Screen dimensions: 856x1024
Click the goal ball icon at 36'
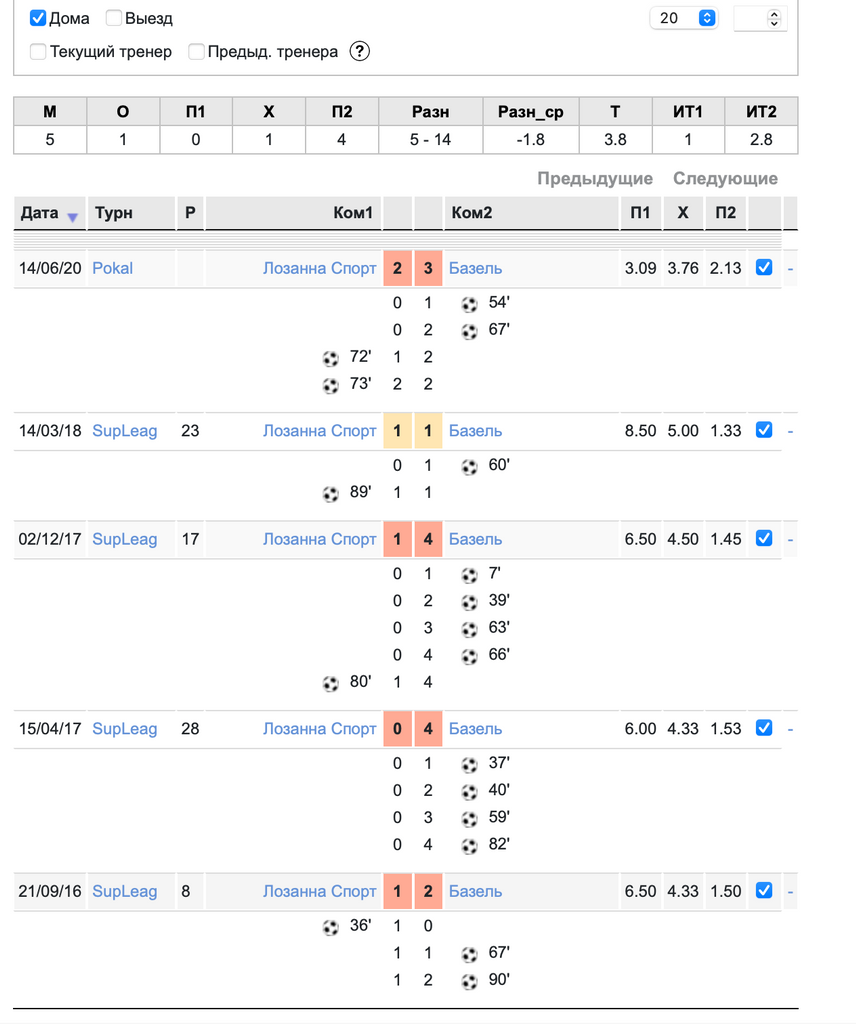[x=330, y=927]
